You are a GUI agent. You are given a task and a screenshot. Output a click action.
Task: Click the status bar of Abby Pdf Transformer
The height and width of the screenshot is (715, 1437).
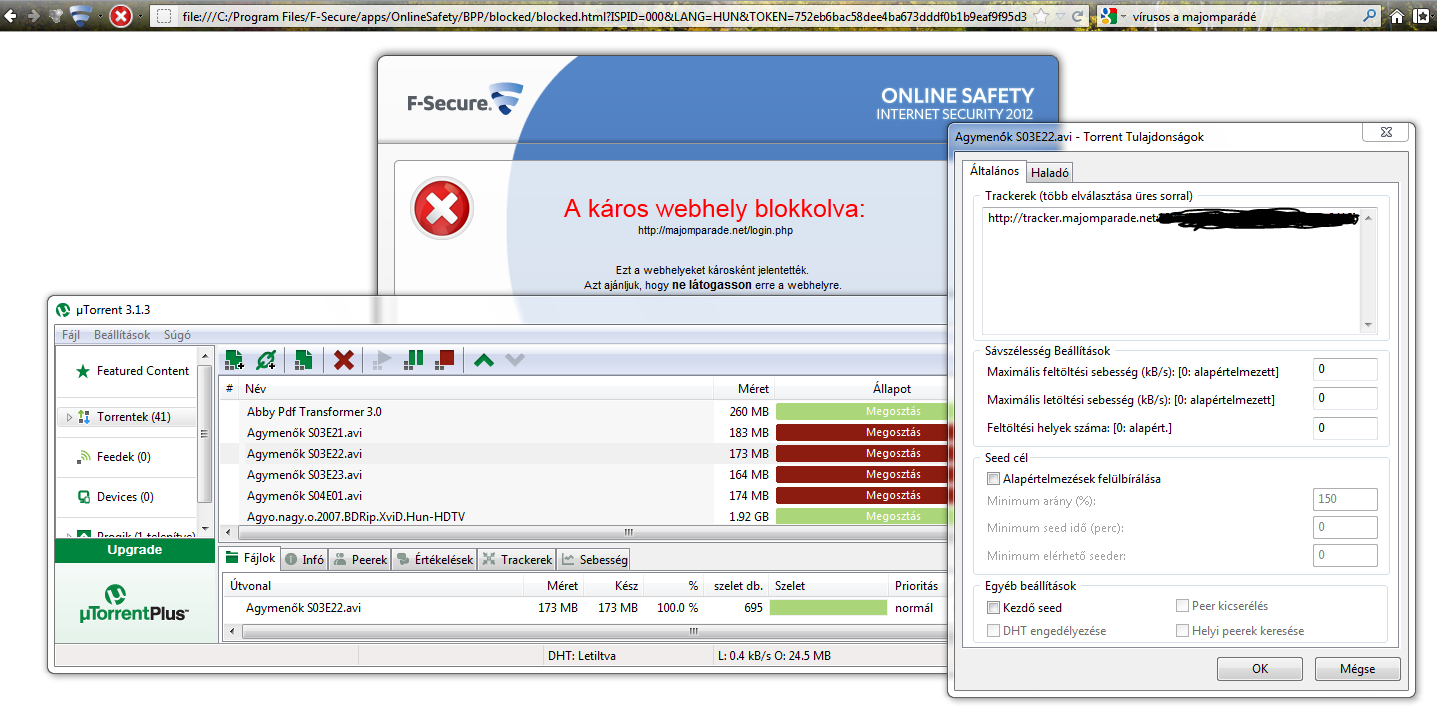click(x=861, y=411)
